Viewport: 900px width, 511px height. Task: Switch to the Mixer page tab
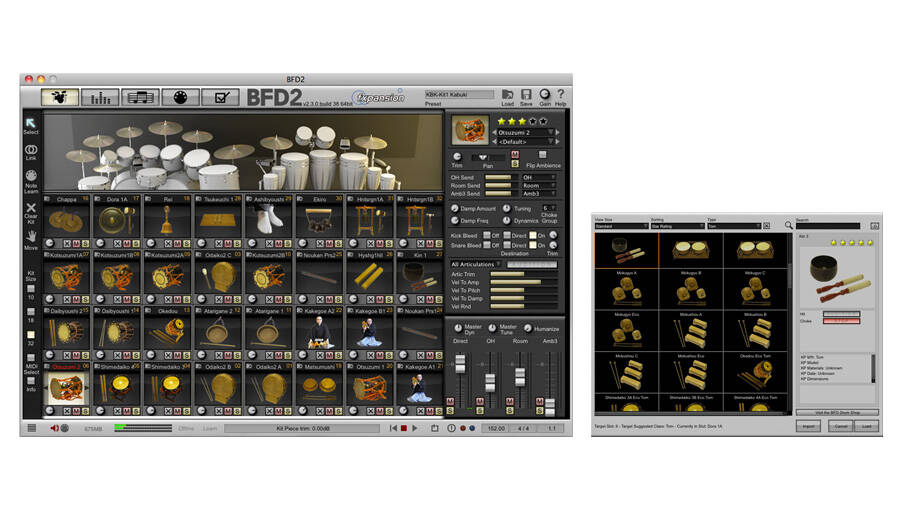click(100, 97)
